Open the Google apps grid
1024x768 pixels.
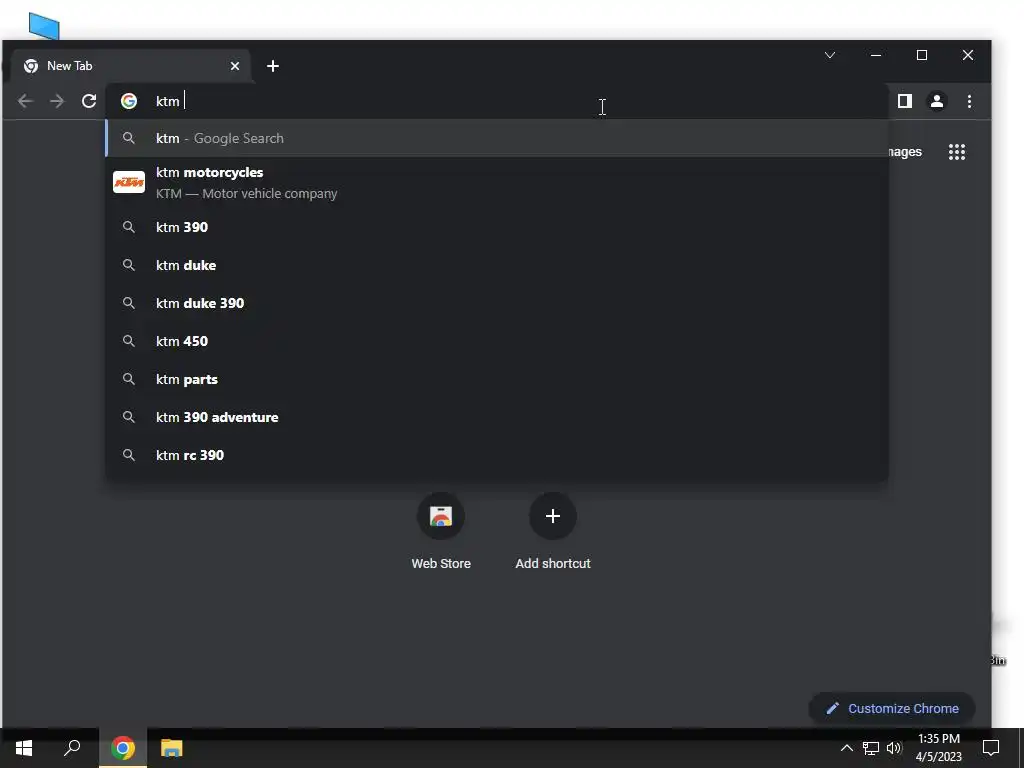pyautogui.click(x=957, y=152)
